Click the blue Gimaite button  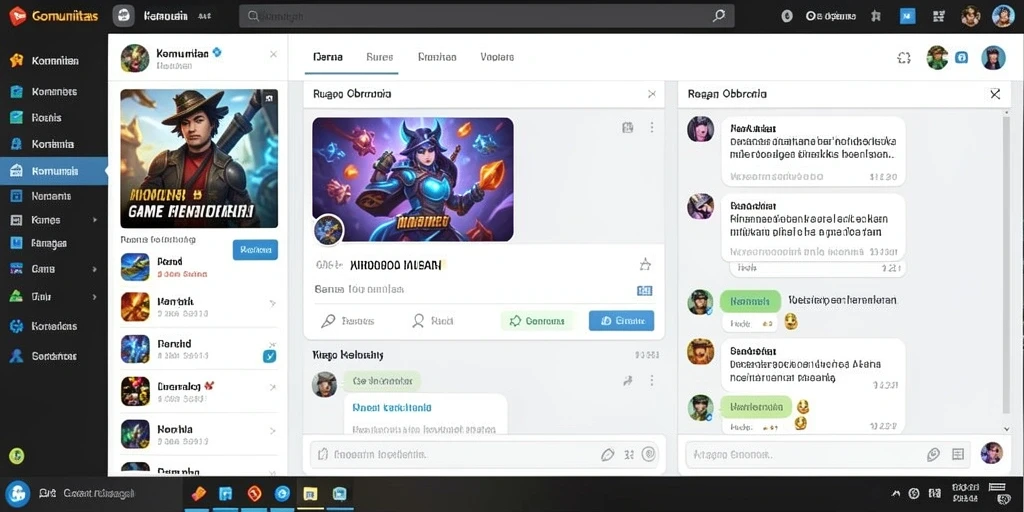pos(621,321)
